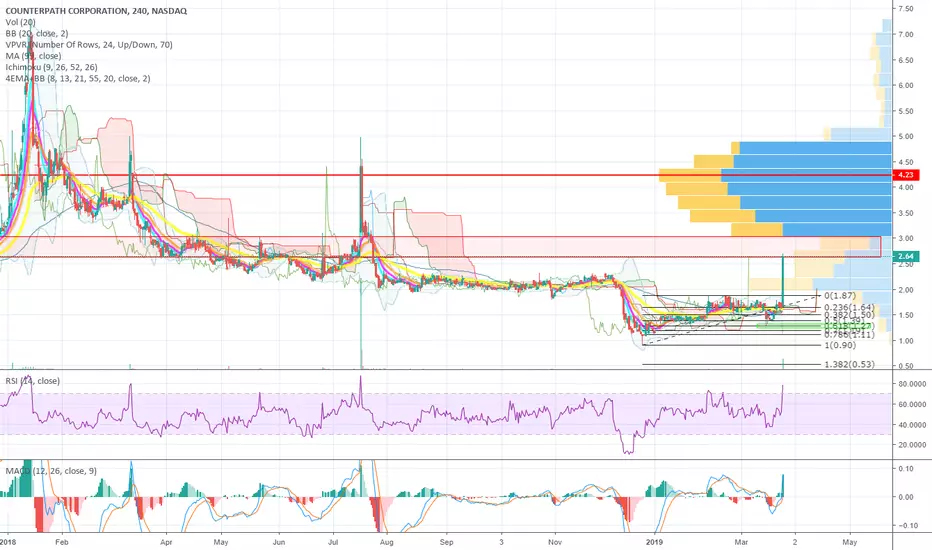Click the 0.10 MACD axis value

[x=906, y=469]
